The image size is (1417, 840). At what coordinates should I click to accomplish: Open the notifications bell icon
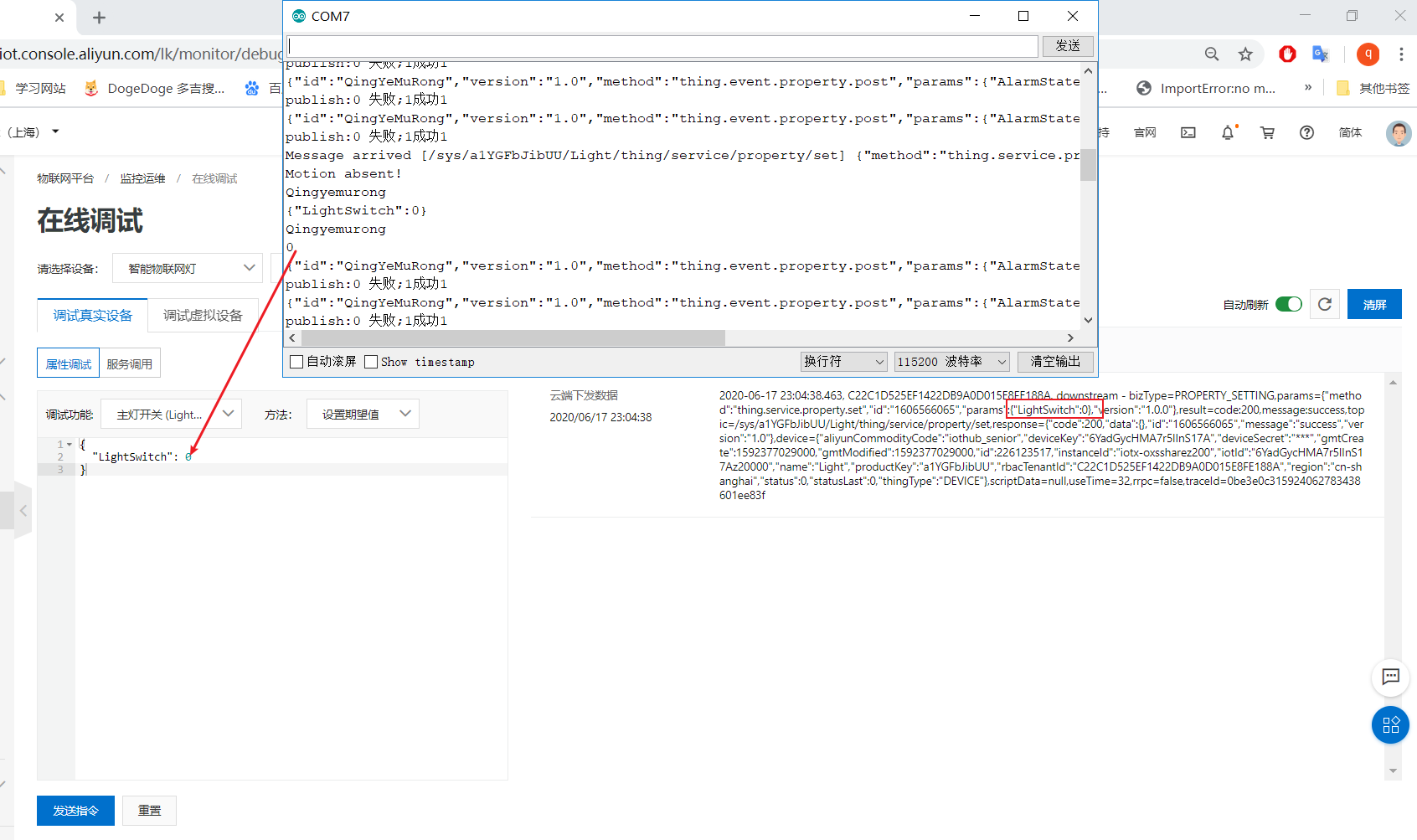(1228, 132)
